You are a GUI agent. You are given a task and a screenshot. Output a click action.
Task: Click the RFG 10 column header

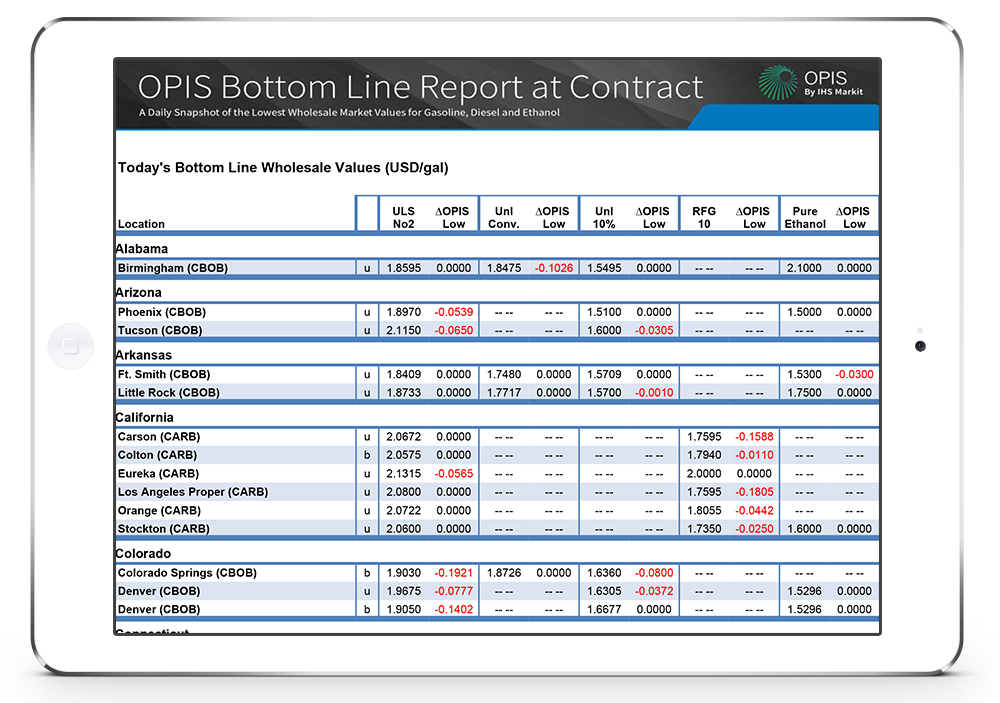pos(704,217)
